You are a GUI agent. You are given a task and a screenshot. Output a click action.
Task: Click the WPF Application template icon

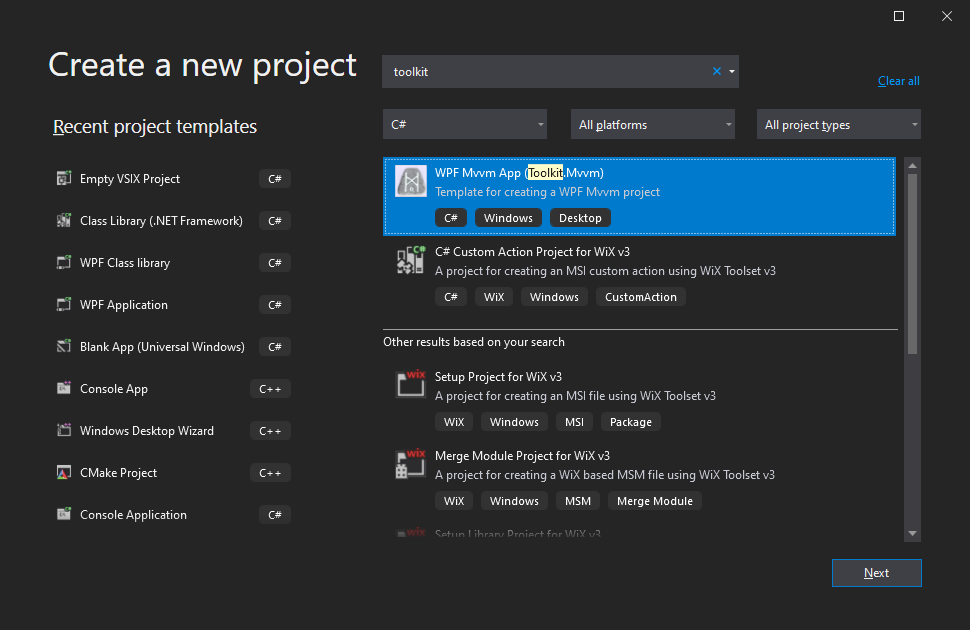pos(64,304)
